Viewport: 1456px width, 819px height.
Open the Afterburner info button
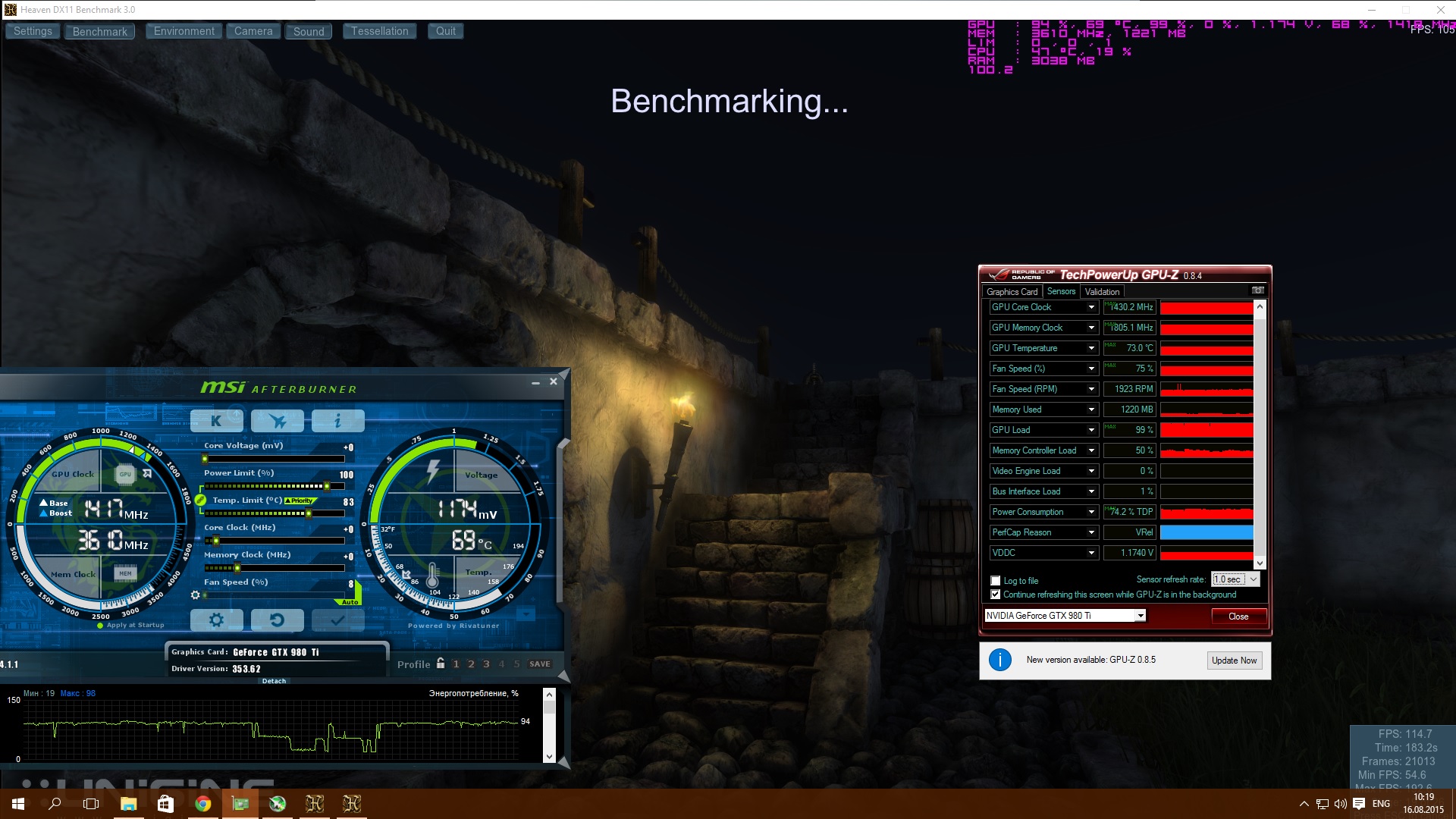point(337,421)
